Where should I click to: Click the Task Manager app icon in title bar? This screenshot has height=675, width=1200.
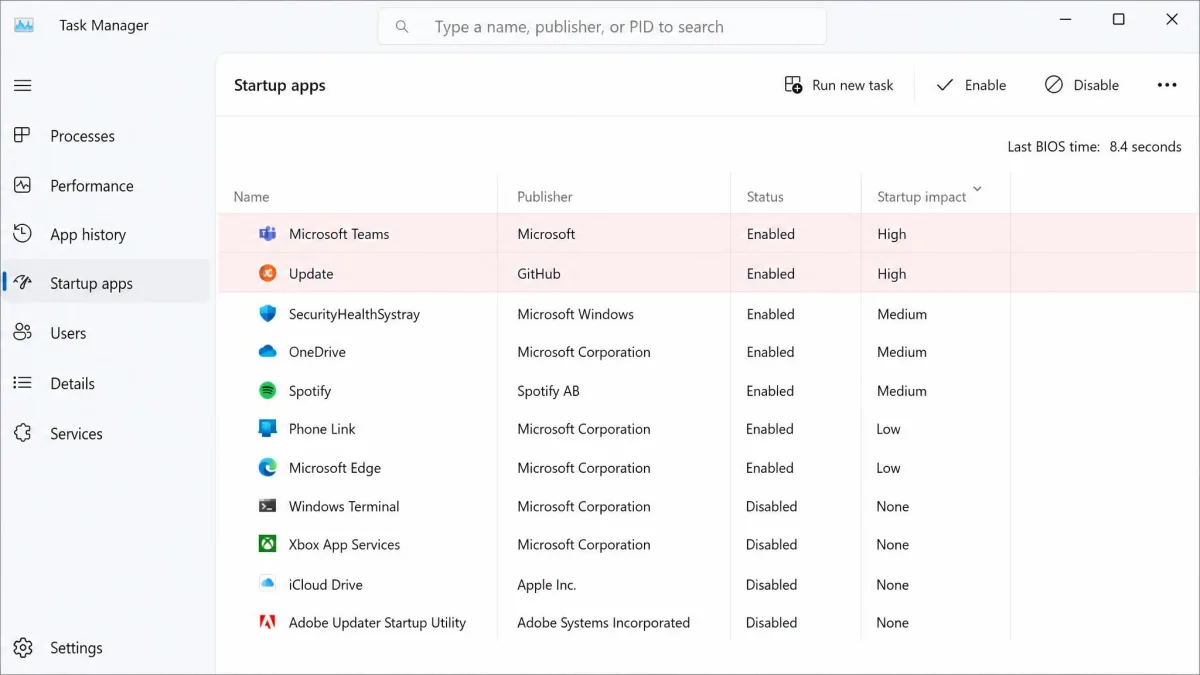24,25
